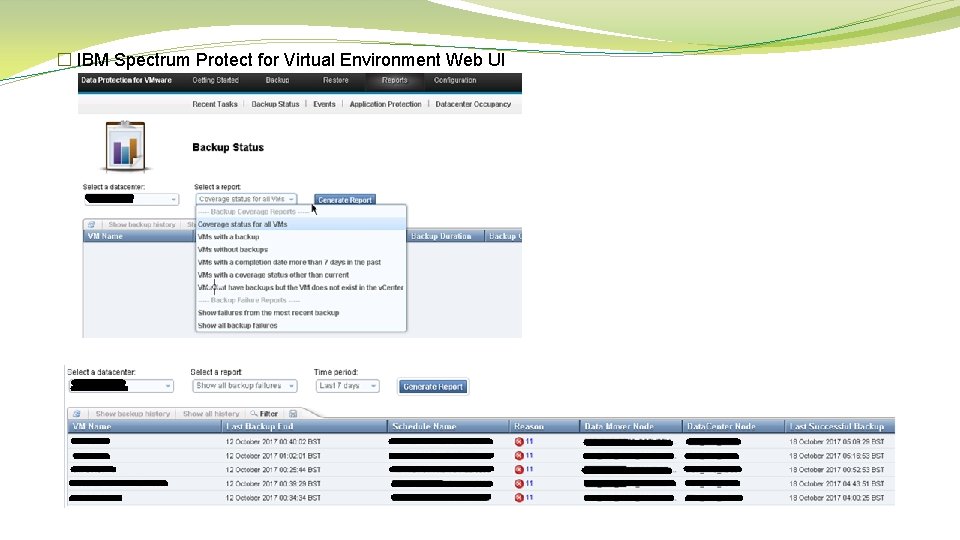Image resolution: width=960 pixels, height=540 pixels.
Task: Go to Backup Status sub-tab
Action: (x=275, y=104)
